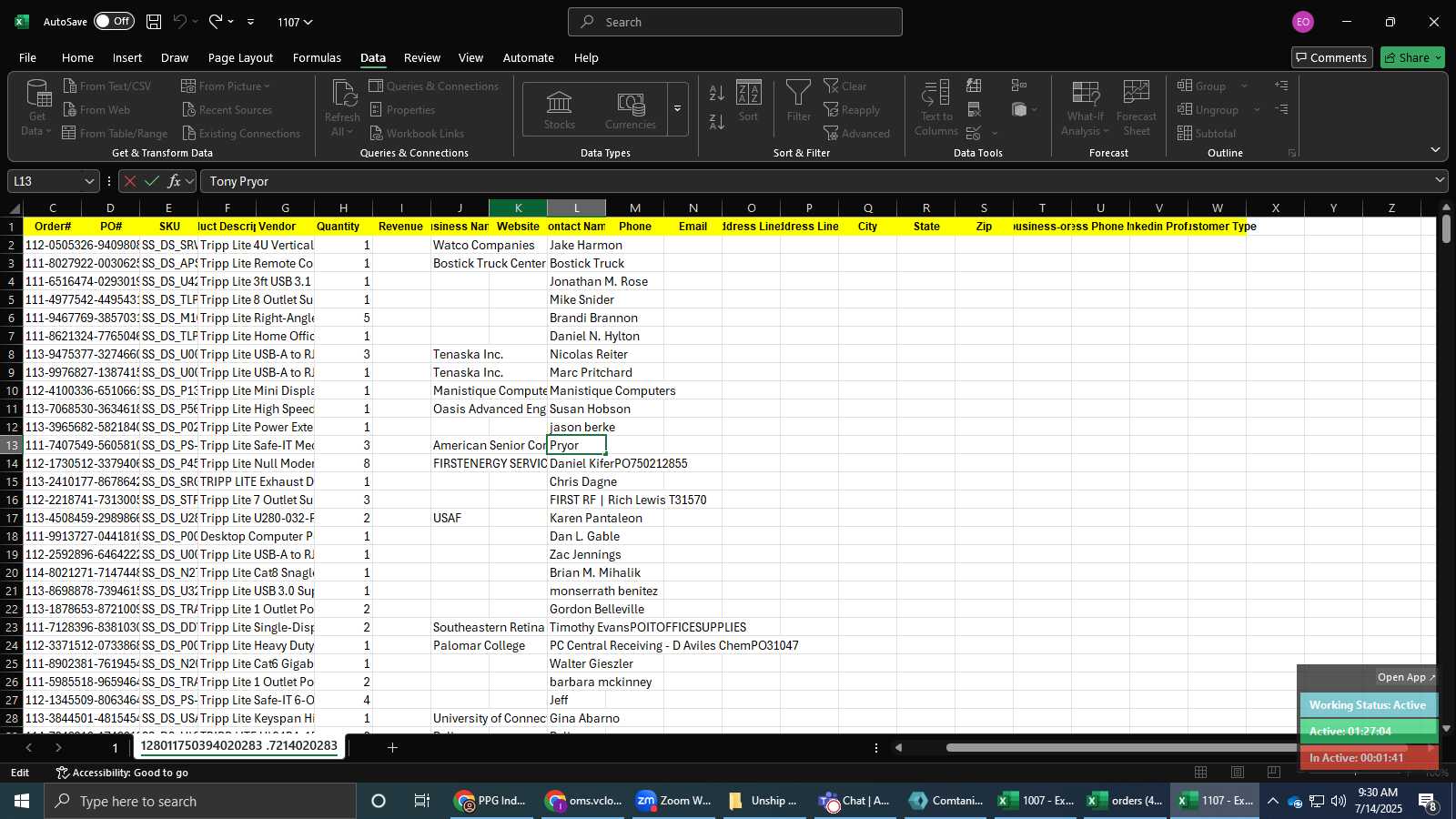Click the Filter funnel icon

[798, 93]
